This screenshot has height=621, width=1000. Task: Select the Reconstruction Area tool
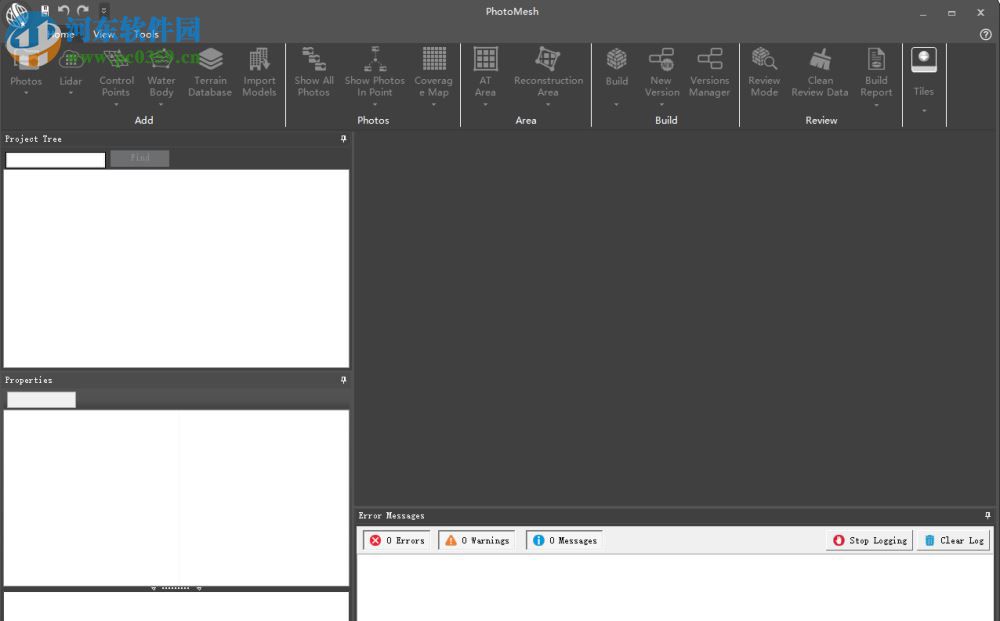[547, 70]
